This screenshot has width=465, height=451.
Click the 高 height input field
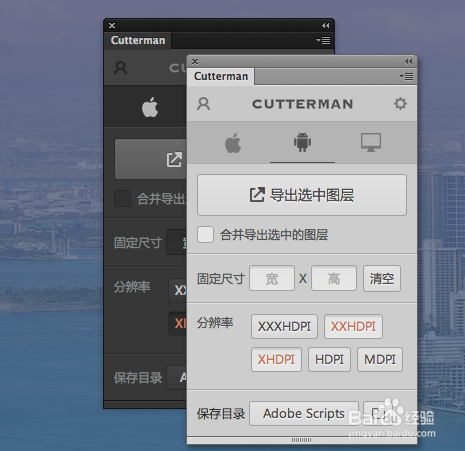pos(334,278)
